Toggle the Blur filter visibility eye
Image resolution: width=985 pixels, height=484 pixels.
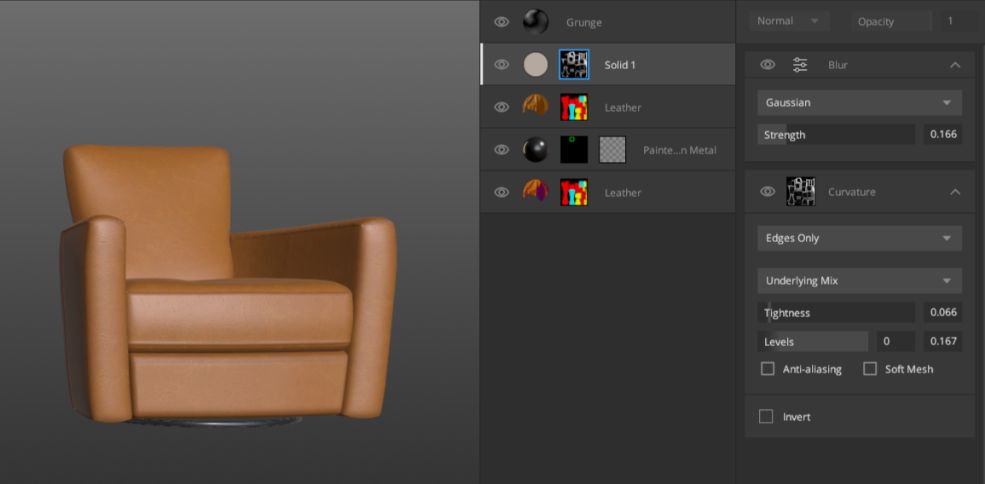[768, 64]
